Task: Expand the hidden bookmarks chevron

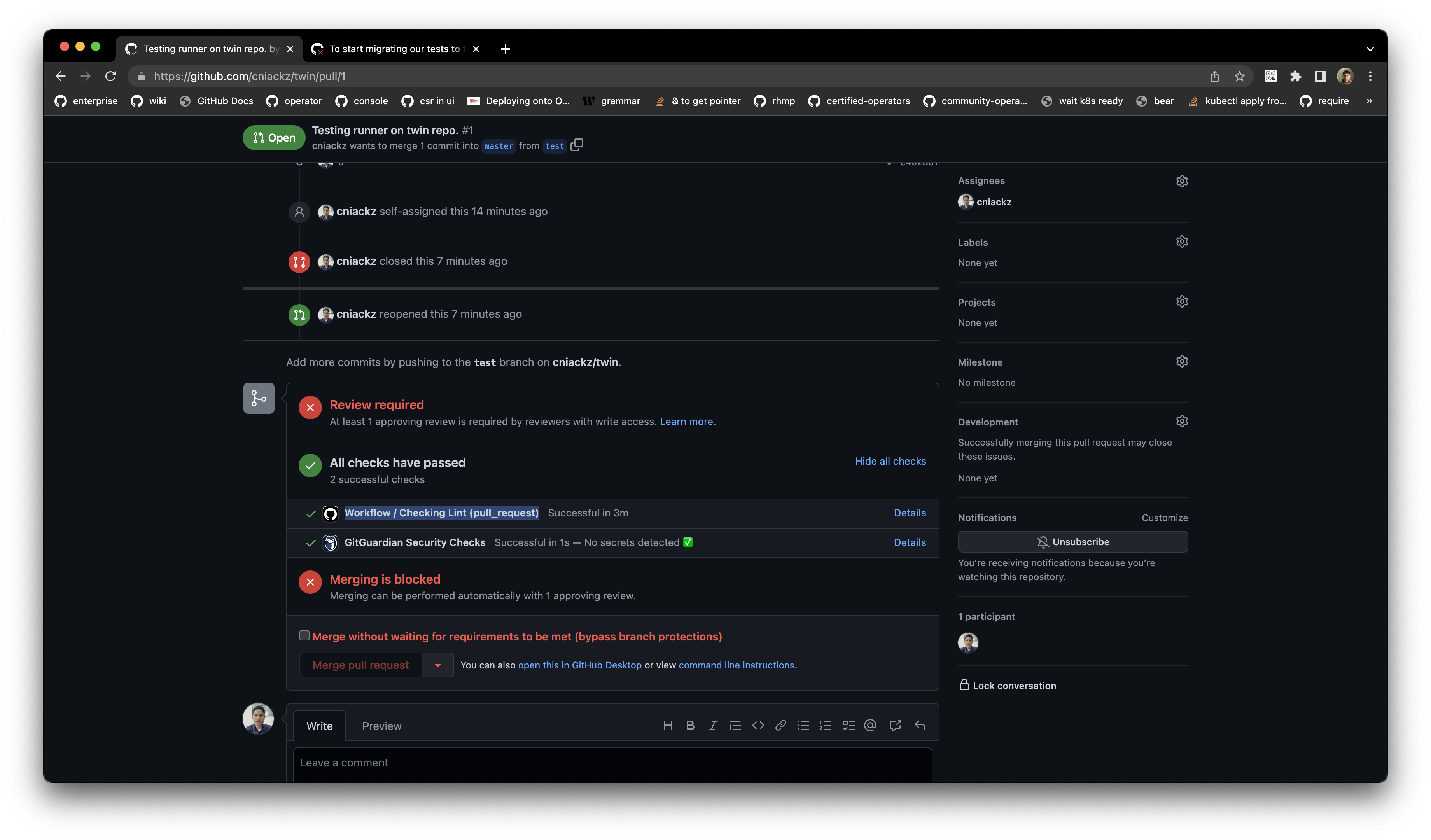Action: [x=1369, y=101]
